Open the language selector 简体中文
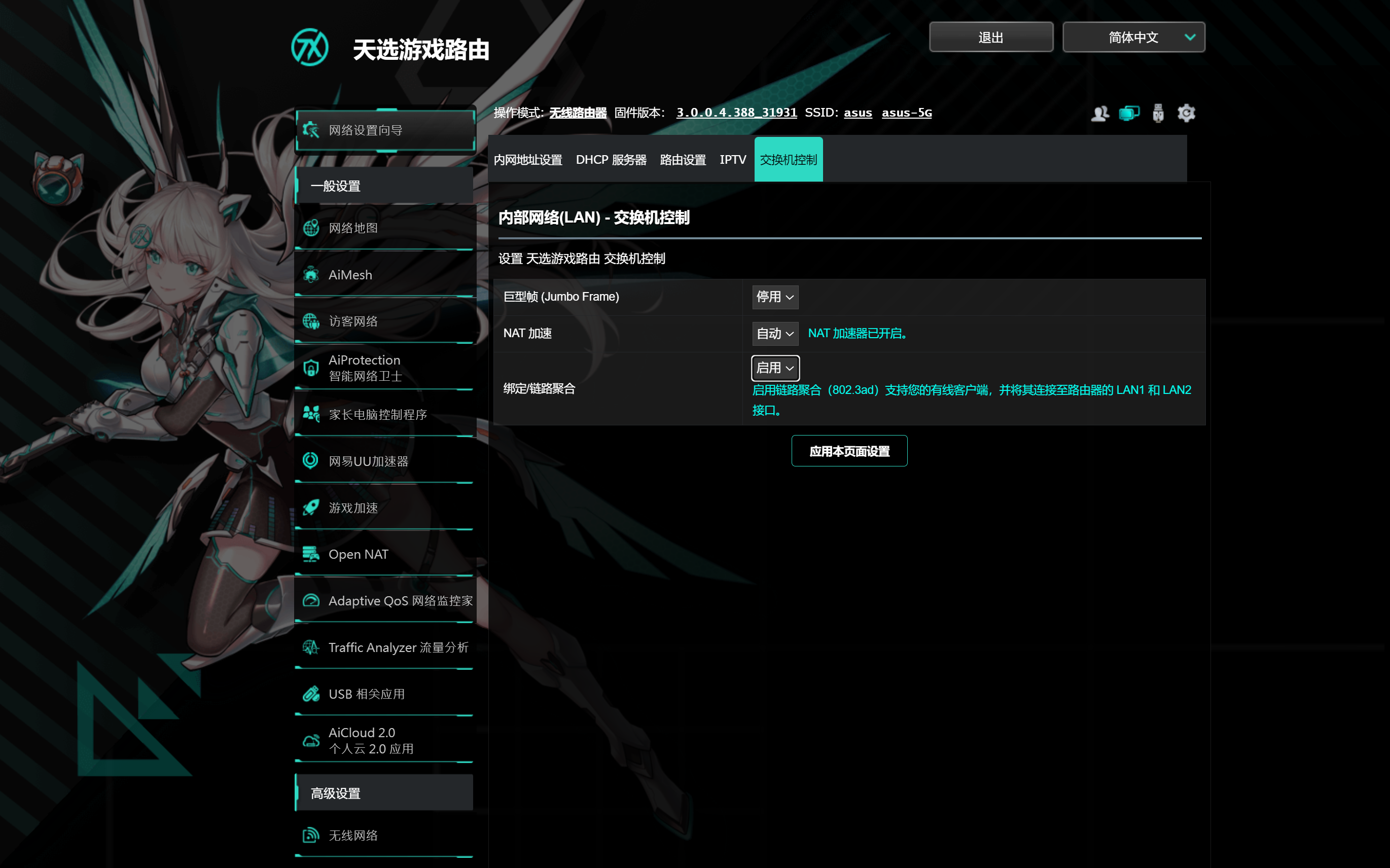 pos(1133,38)
